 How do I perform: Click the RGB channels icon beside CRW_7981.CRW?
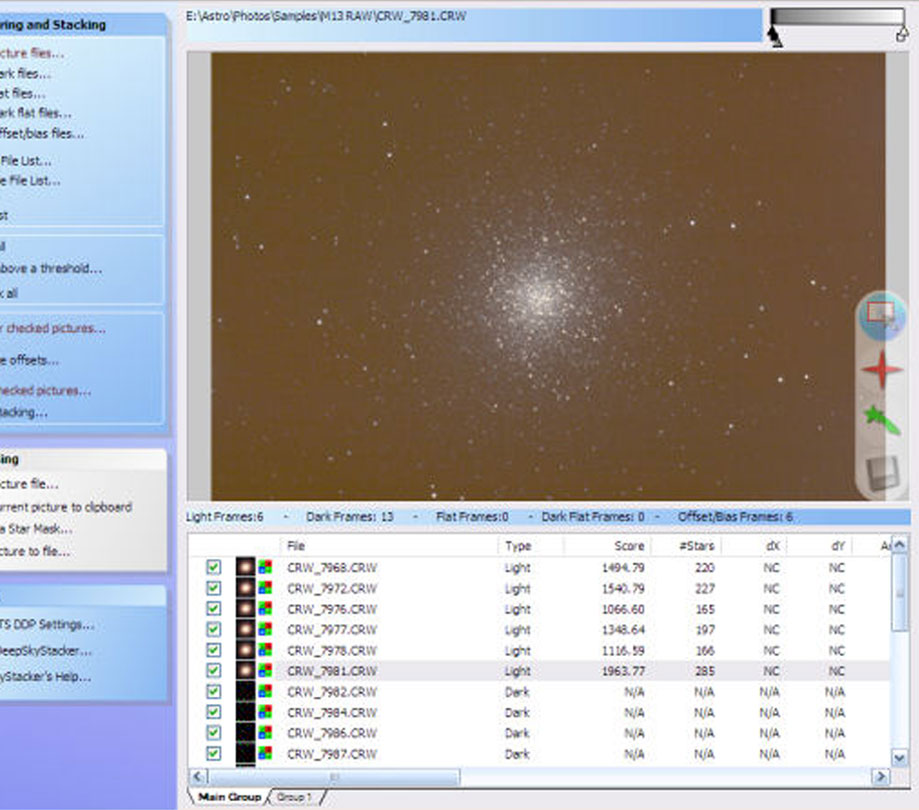tap(266, 670)
